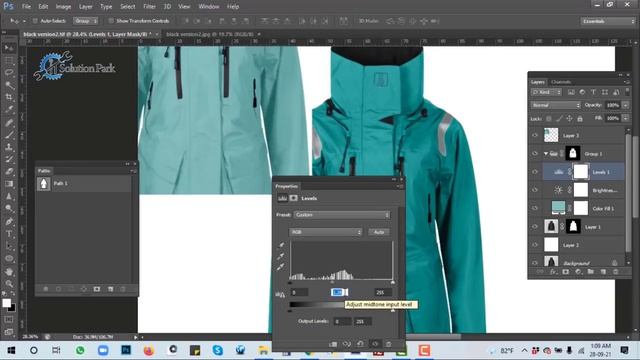Open the Layer menu

tap(85, 7)
